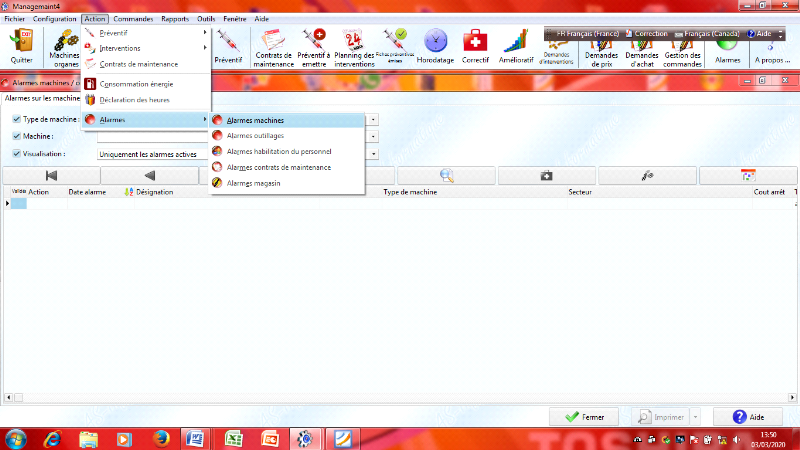This screenshot has height=450, width=800.
Task: Select the Alarmes menu entry
Action: (146, 119)
